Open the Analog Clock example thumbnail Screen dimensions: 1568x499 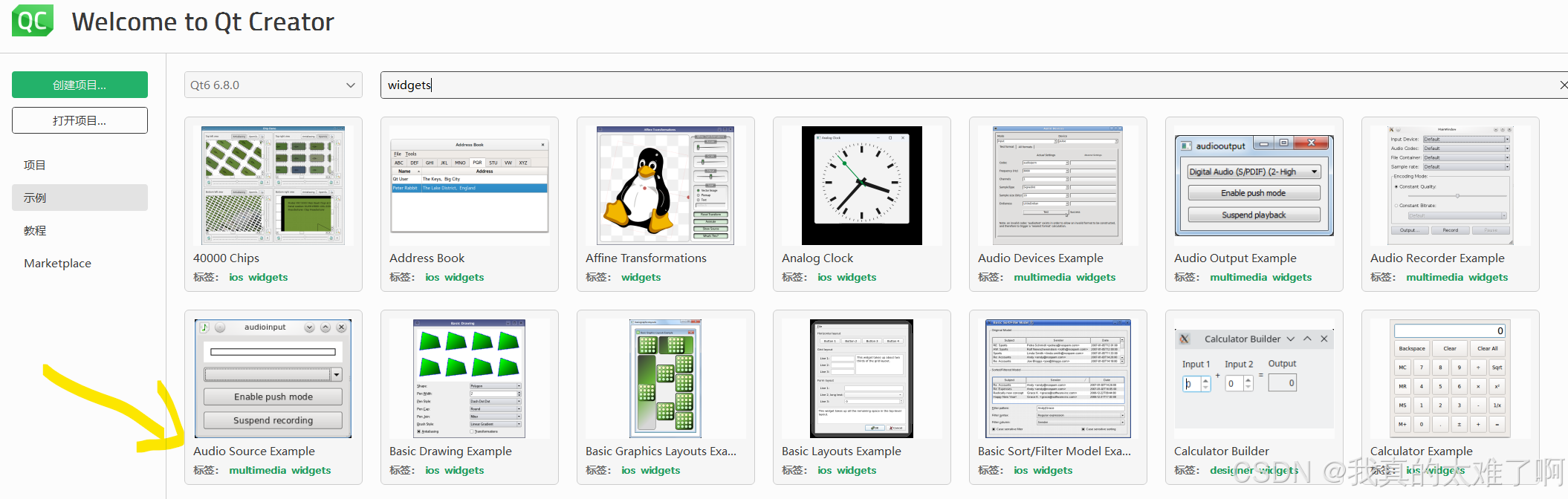click(x=862, y=186)
